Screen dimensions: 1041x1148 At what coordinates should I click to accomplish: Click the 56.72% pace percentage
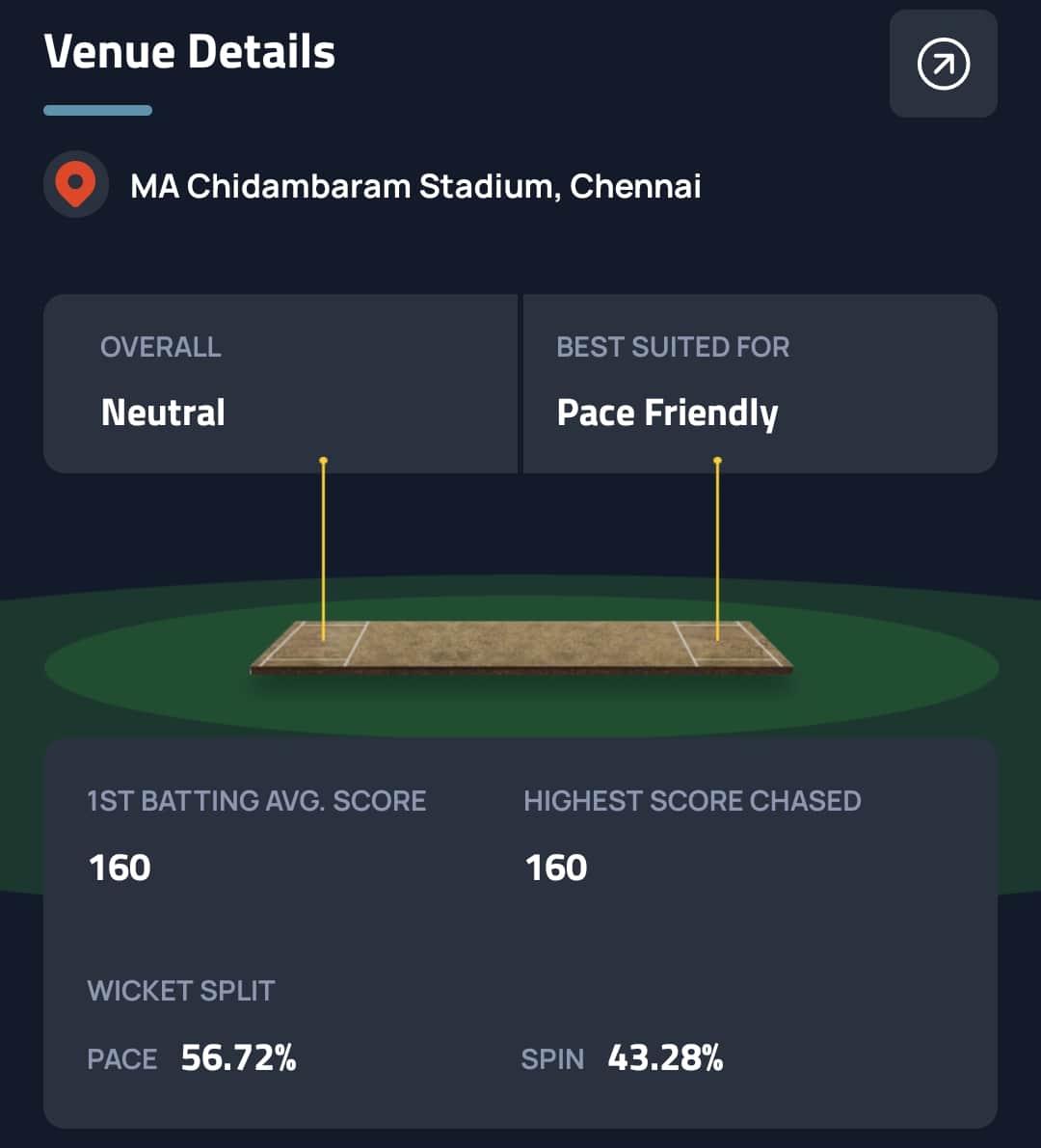[x=239, y=1058]
